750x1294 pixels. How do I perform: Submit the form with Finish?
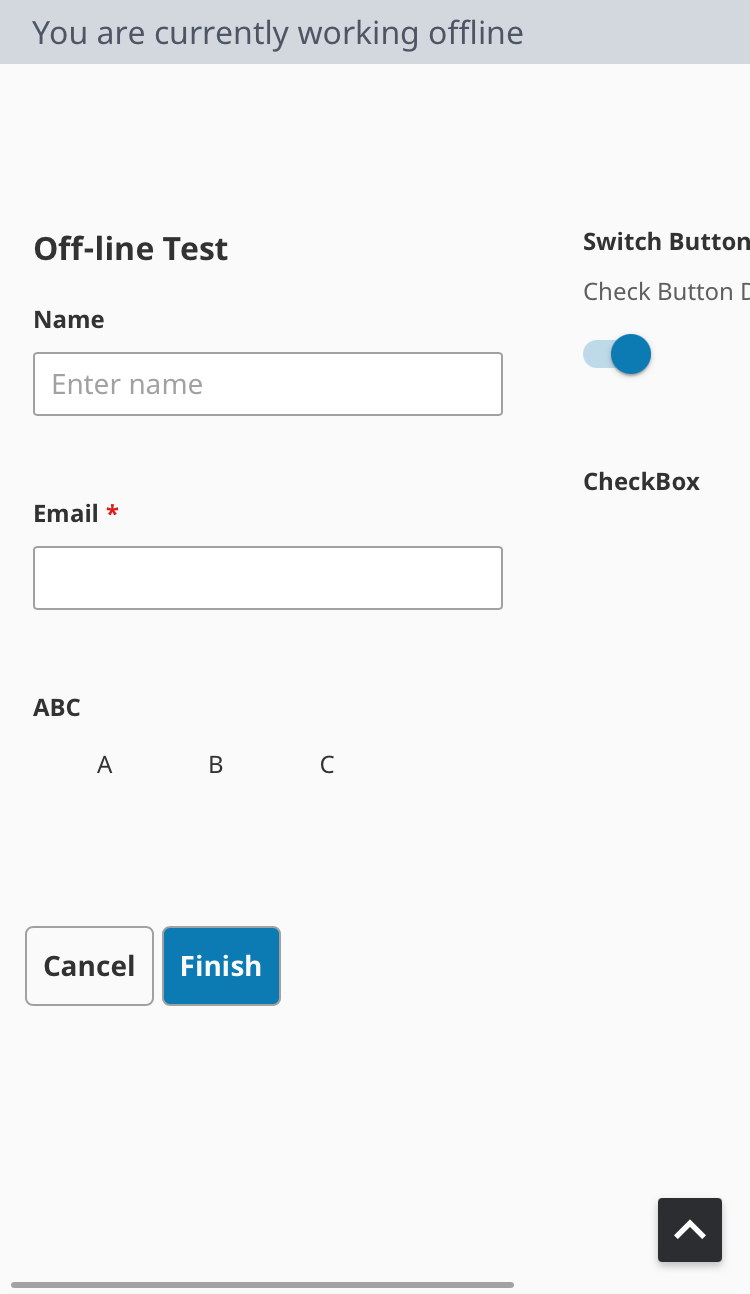click(221, 966)
